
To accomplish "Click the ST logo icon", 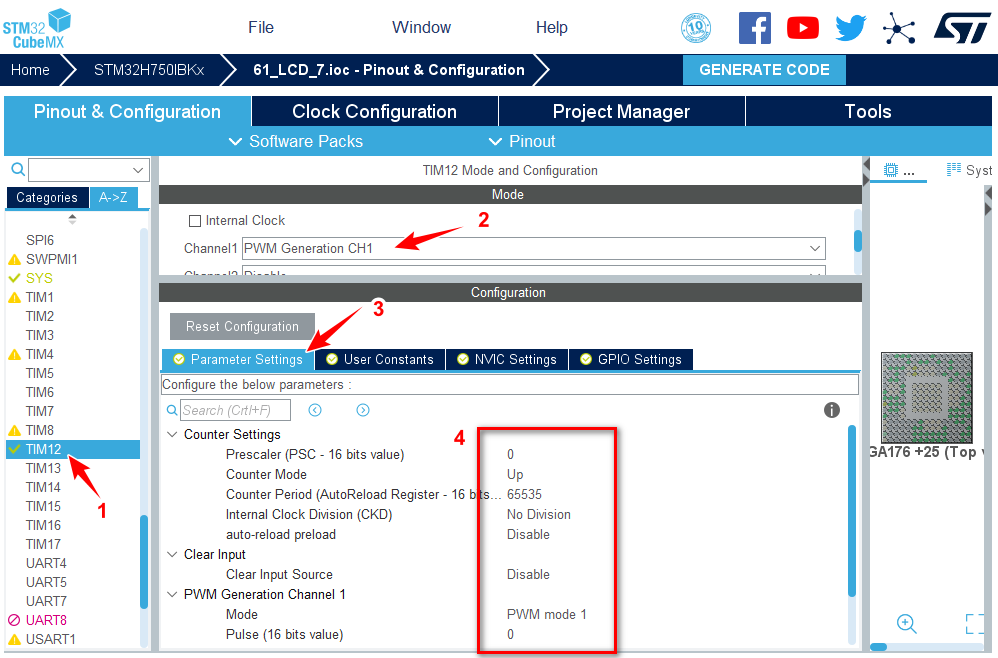I will pos(962,28).
